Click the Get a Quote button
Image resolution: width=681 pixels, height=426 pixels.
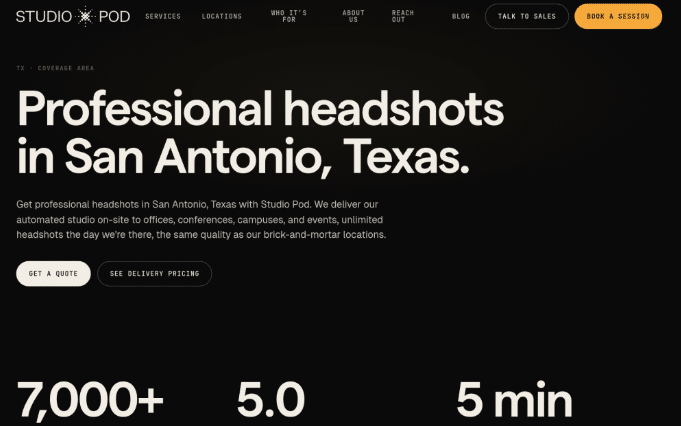[x=53, y=274]
